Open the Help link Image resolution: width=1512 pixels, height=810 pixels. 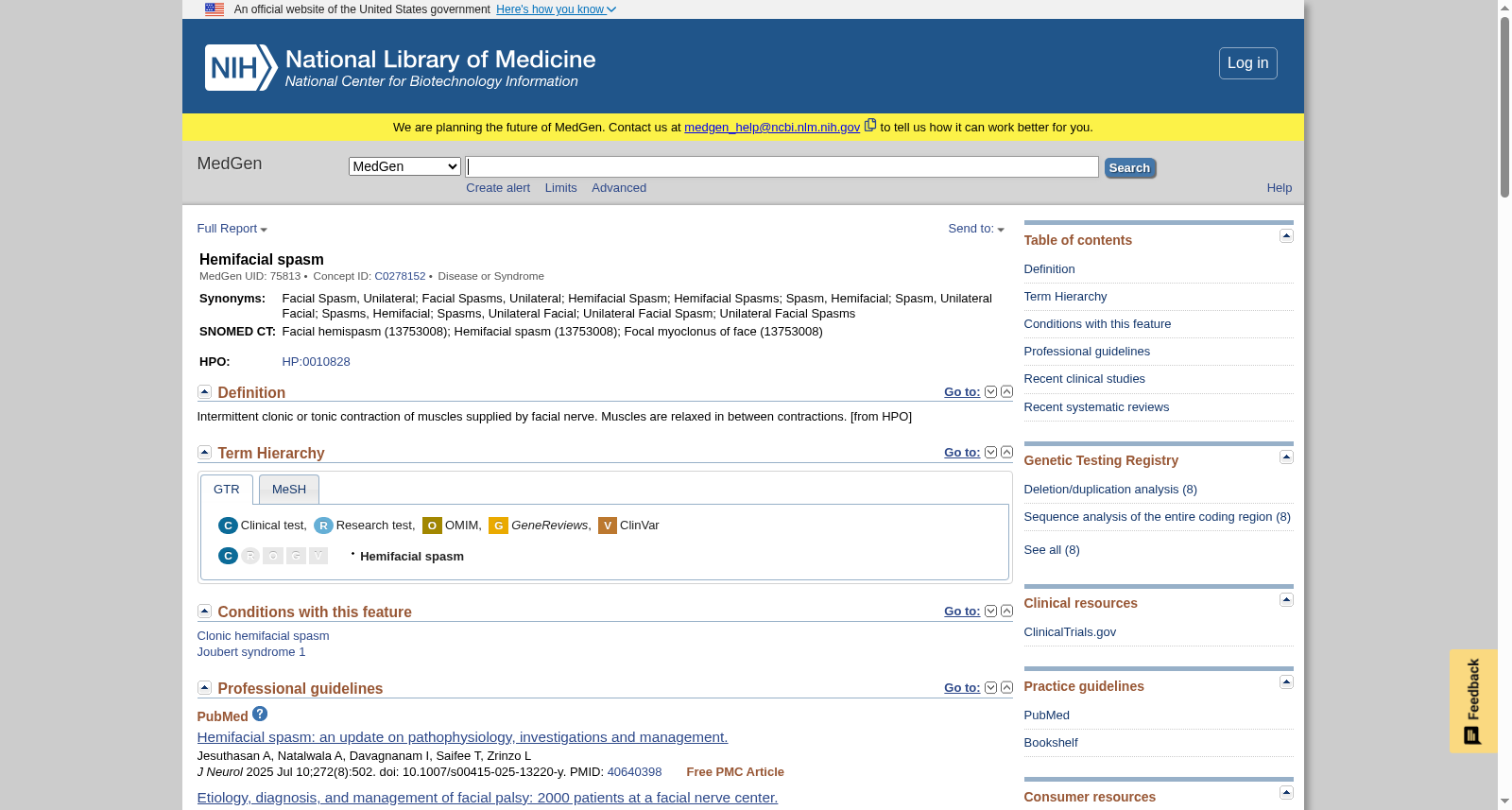1280,188
